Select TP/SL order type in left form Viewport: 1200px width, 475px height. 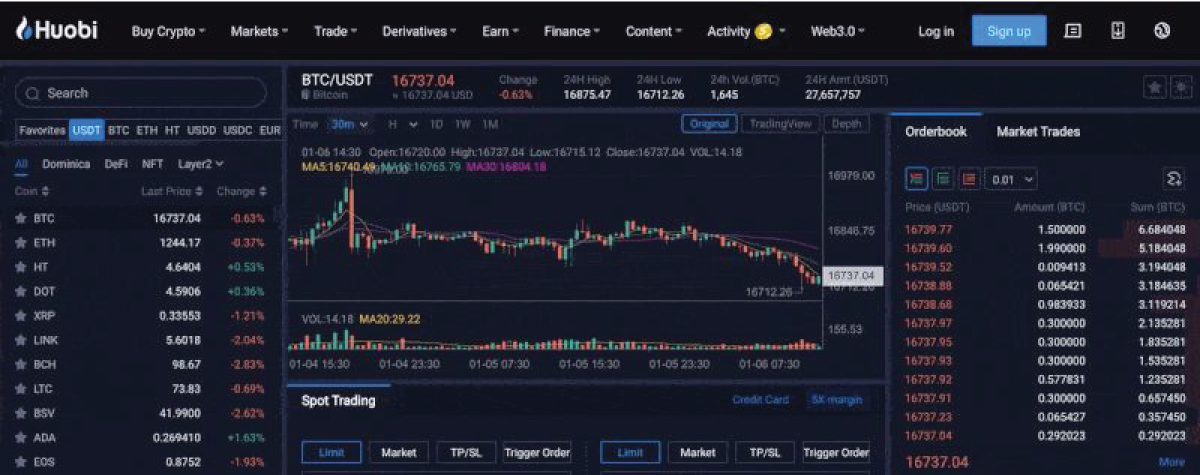pyautogui.click(x=466, y=453)
